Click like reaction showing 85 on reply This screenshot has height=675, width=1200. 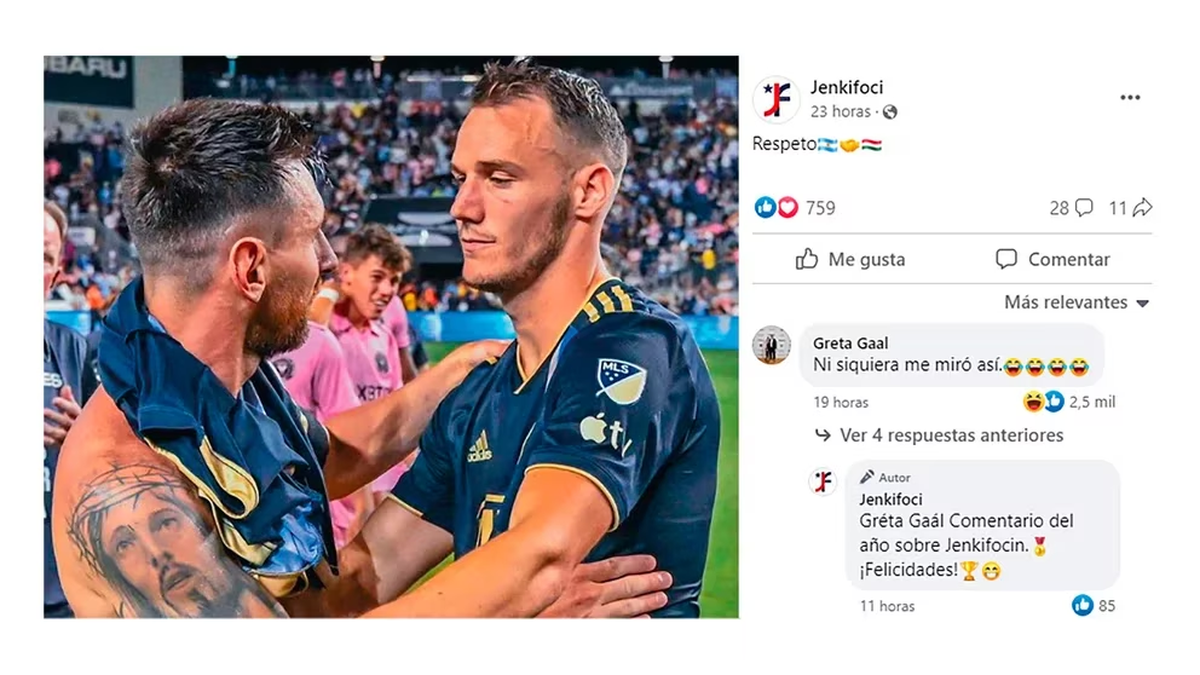coord(1082,605)
